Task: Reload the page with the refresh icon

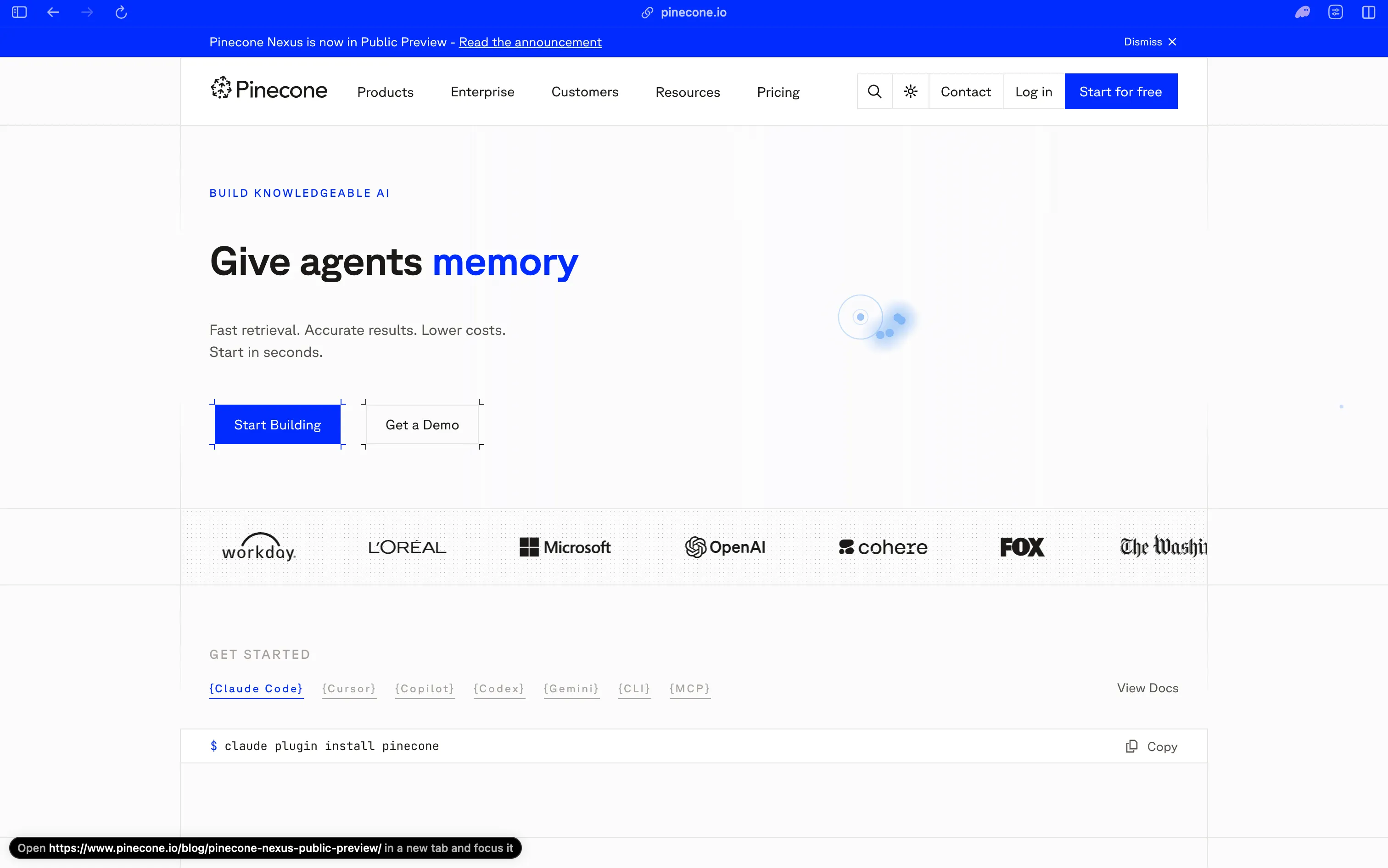Action: click(121, 12)
